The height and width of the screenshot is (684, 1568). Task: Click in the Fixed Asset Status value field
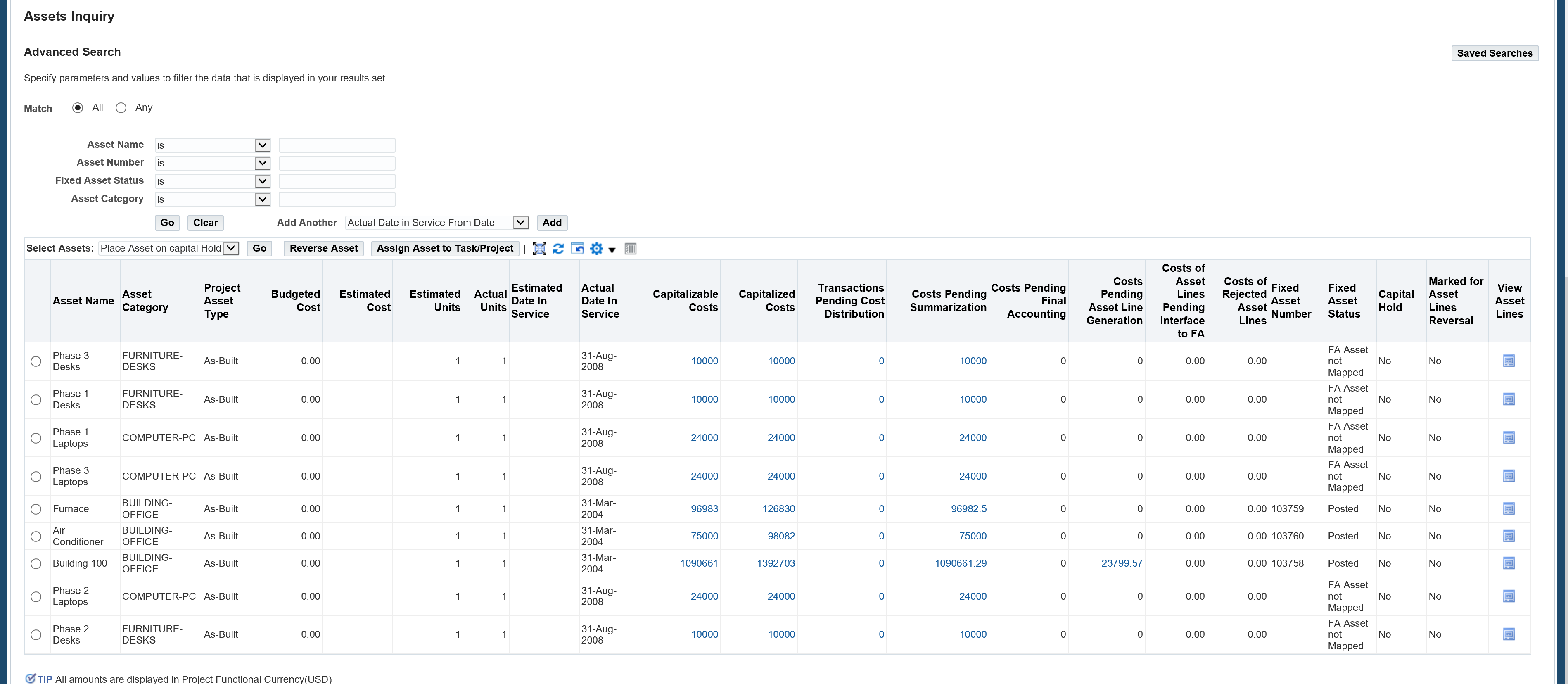coord(337,181)
